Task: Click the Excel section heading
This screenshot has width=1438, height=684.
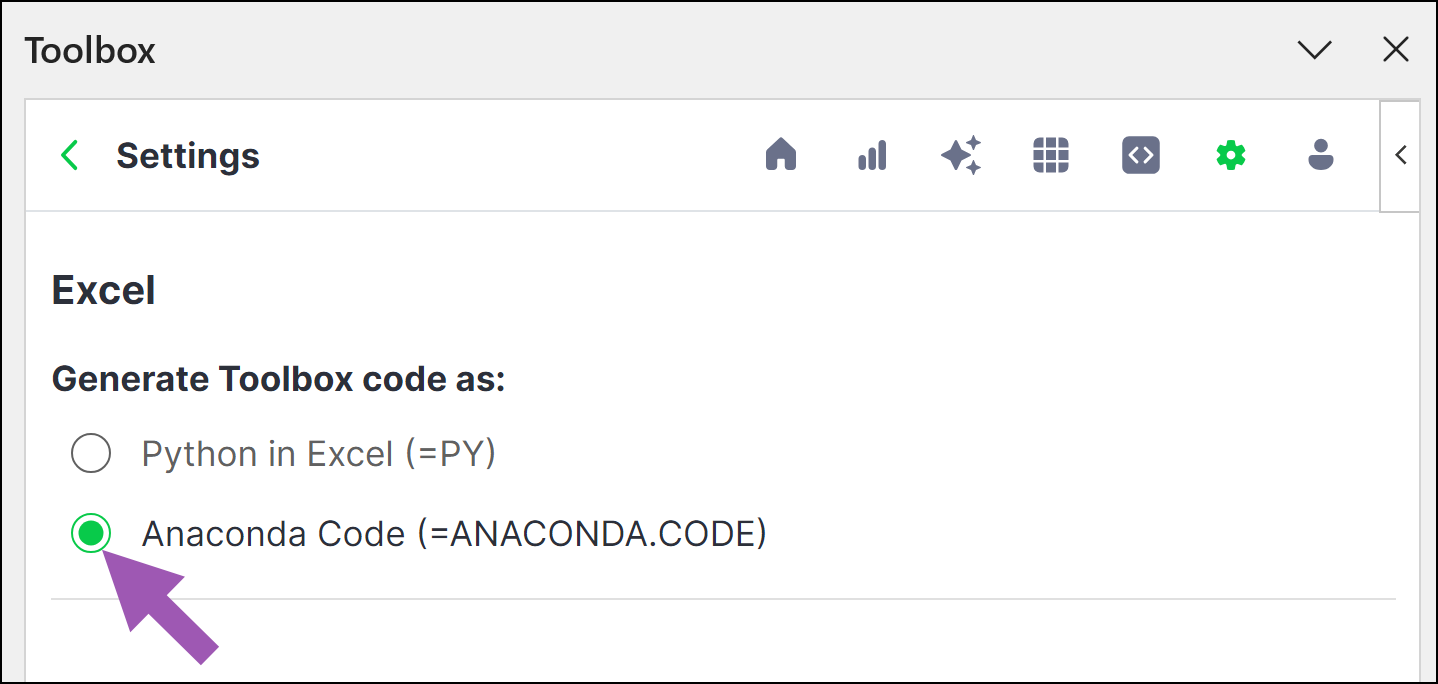Action: [x=104, y=291]
